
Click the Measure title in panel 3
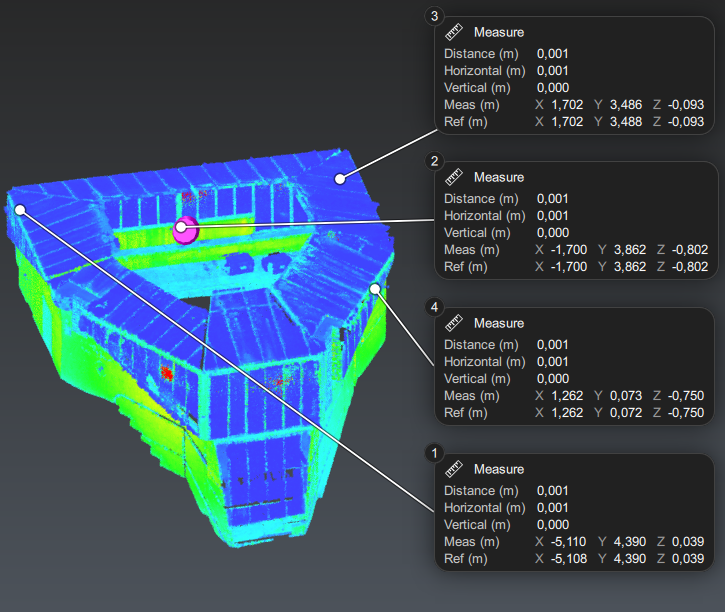(498, 32)
